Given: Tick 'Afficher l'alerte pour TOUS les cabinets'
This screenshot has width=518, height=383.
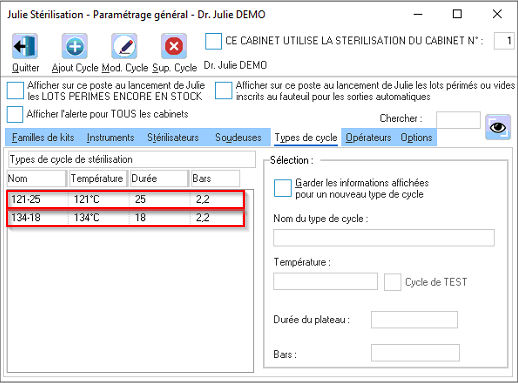Looking at the screenshot, I should (15, 114).
